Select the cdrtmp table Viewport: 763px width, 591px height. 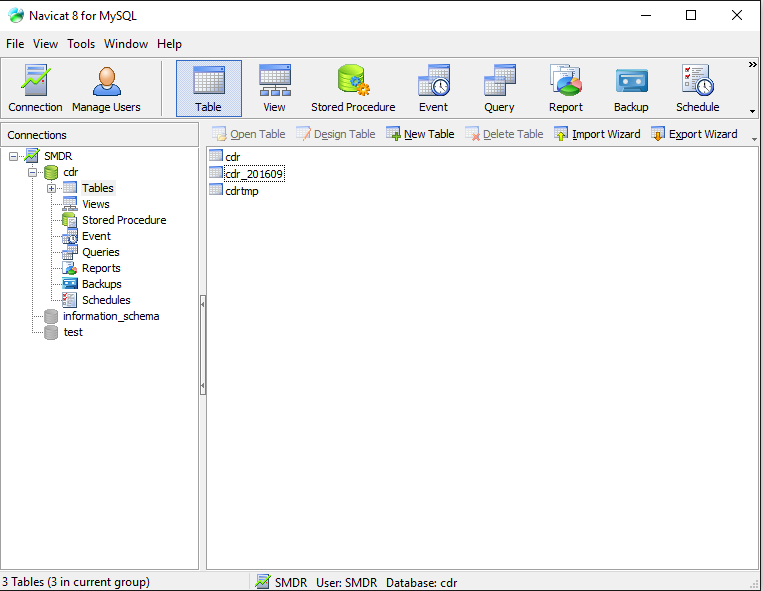[242, 191]
